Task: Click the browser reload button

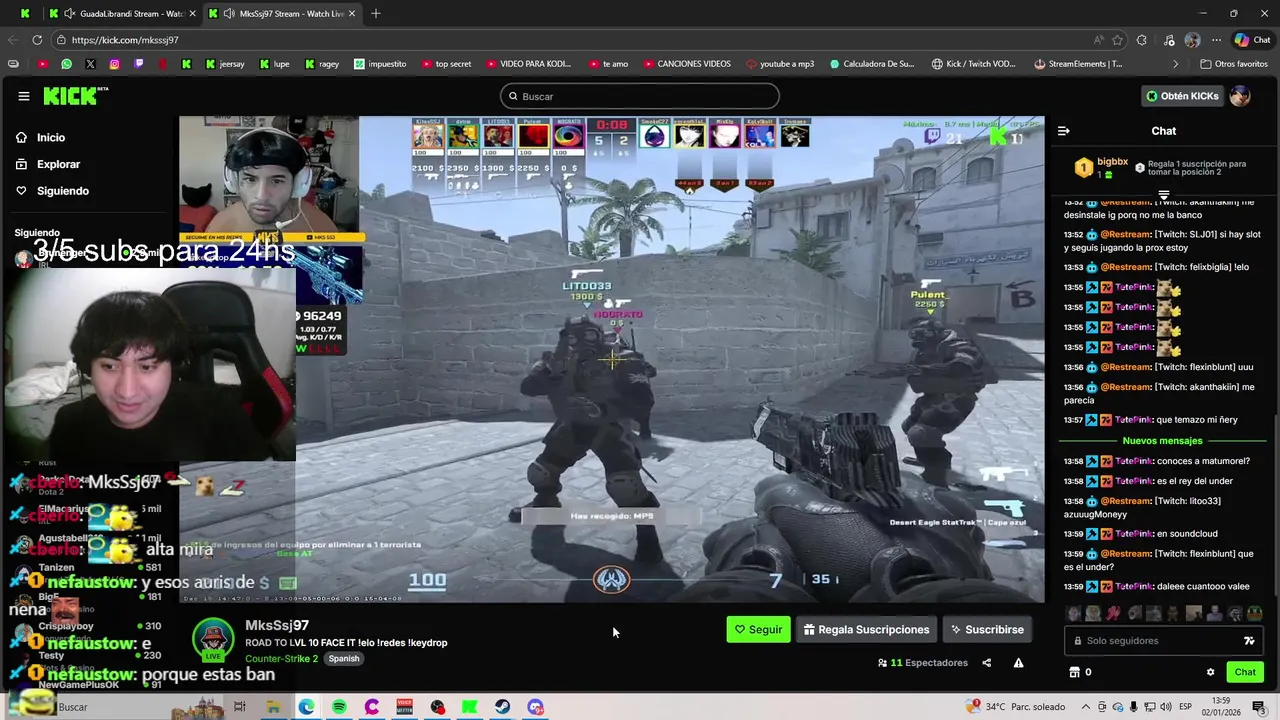Action: (x=37, y=40)
